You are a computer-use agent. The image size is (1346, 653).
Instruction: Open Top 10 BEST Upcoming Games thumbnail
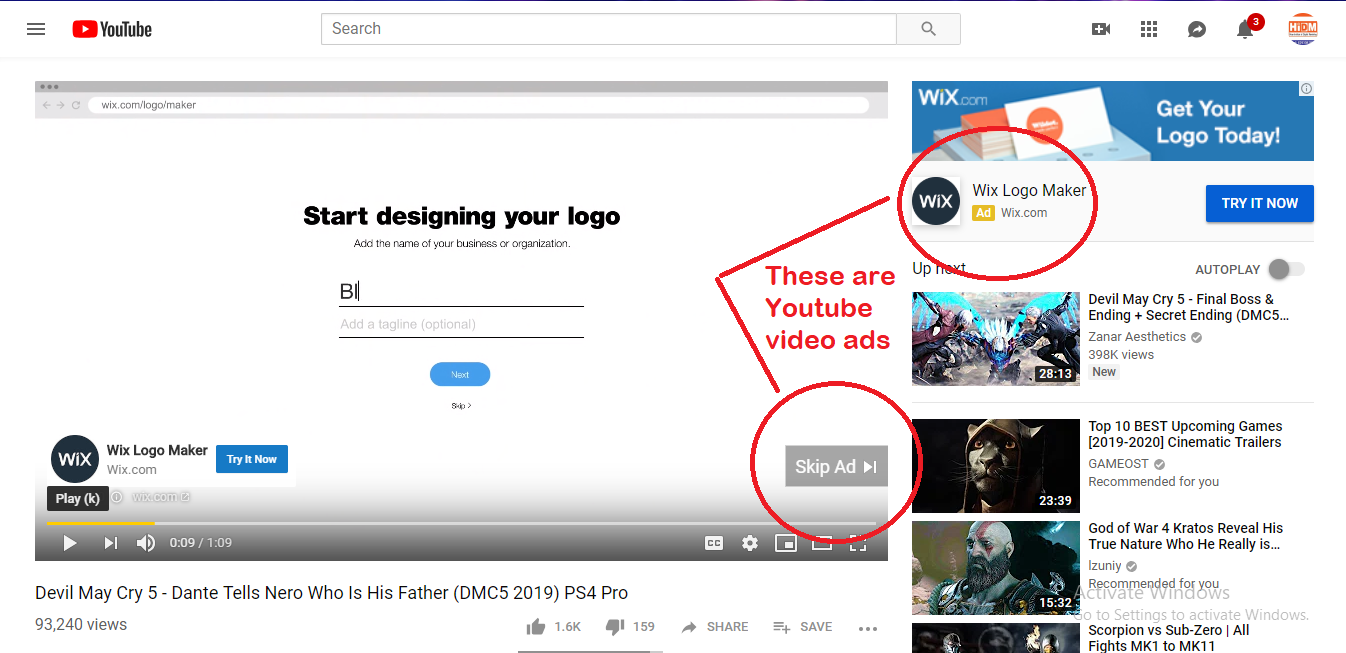(x=996, y=466)
